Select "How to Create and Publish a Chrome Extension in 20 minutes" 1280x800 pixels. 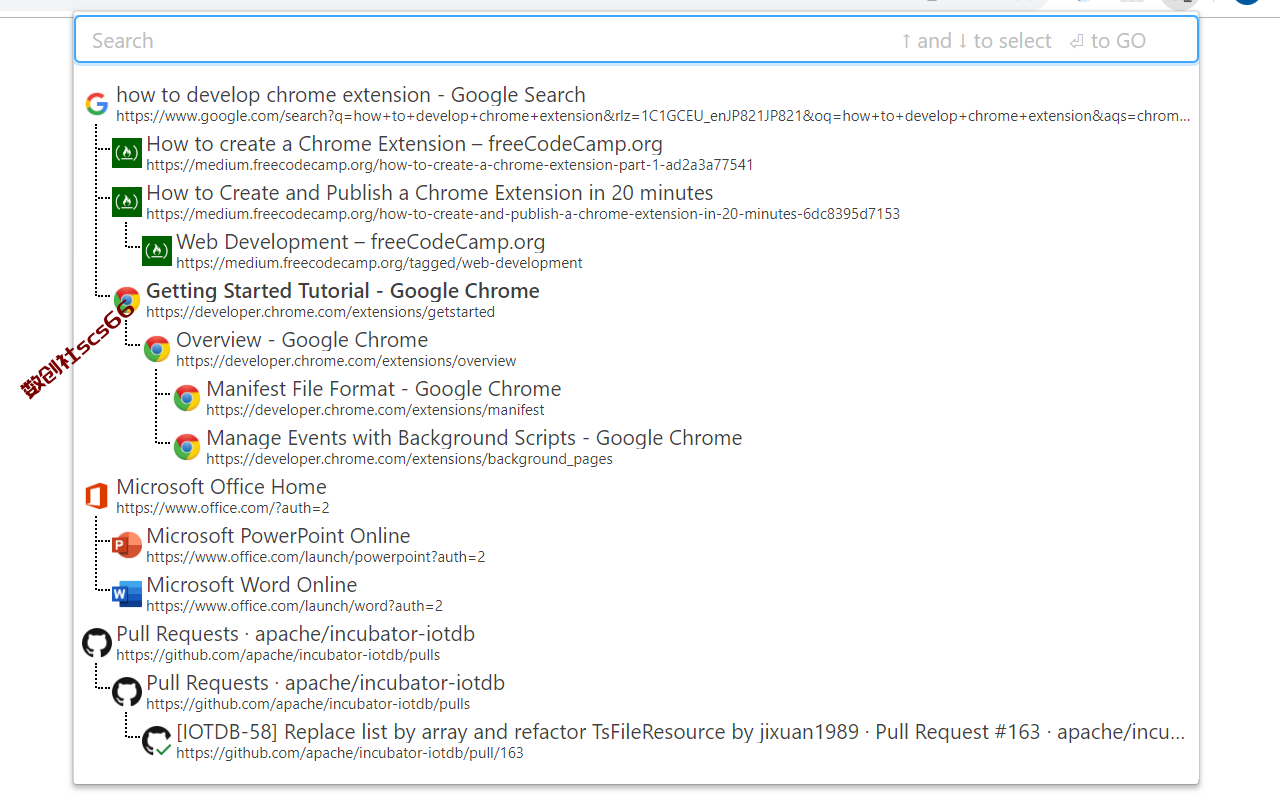[430, 193]
